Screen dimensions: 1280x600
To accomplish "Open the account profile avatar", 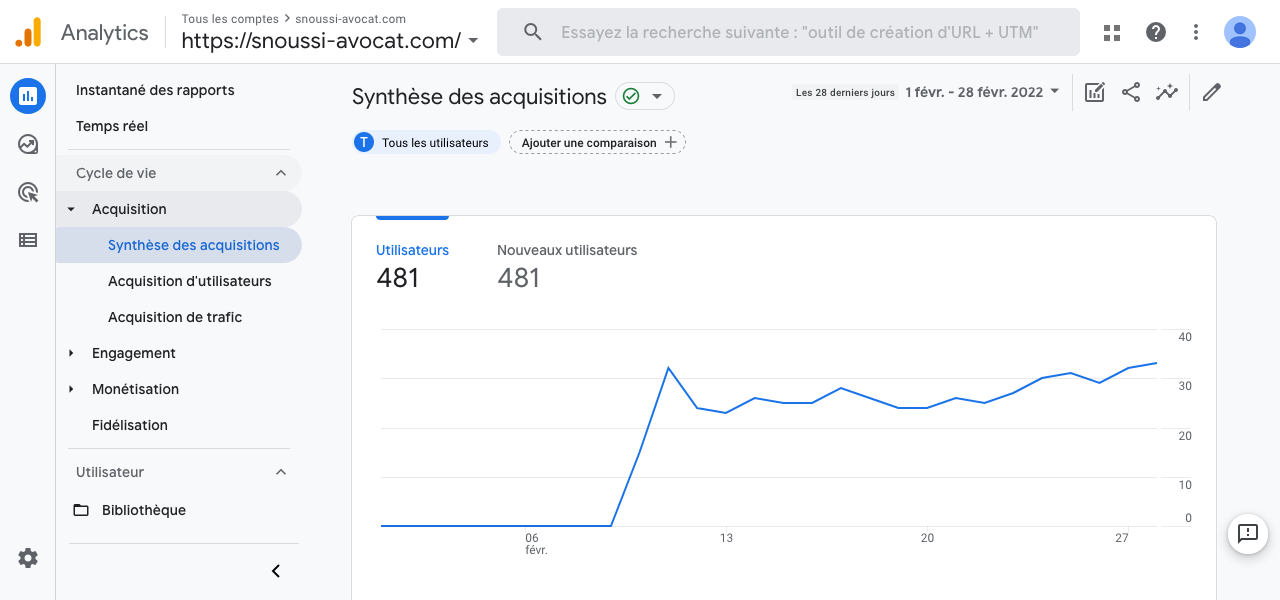I will point(1239,32).
